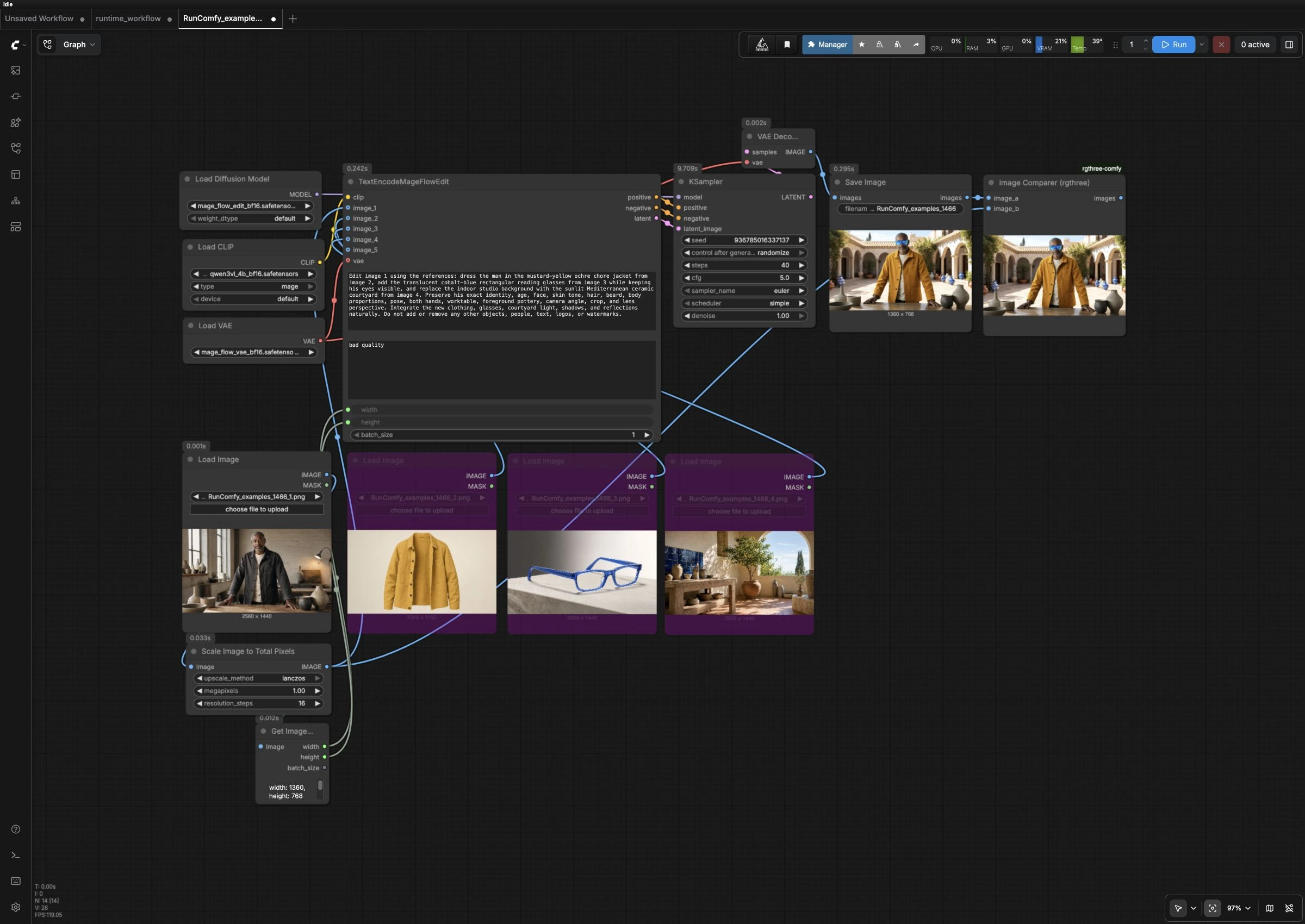This screenshot has height=924, width=1305.
Task: Open the weight_dtype default combo
Action: click(252, 218)
